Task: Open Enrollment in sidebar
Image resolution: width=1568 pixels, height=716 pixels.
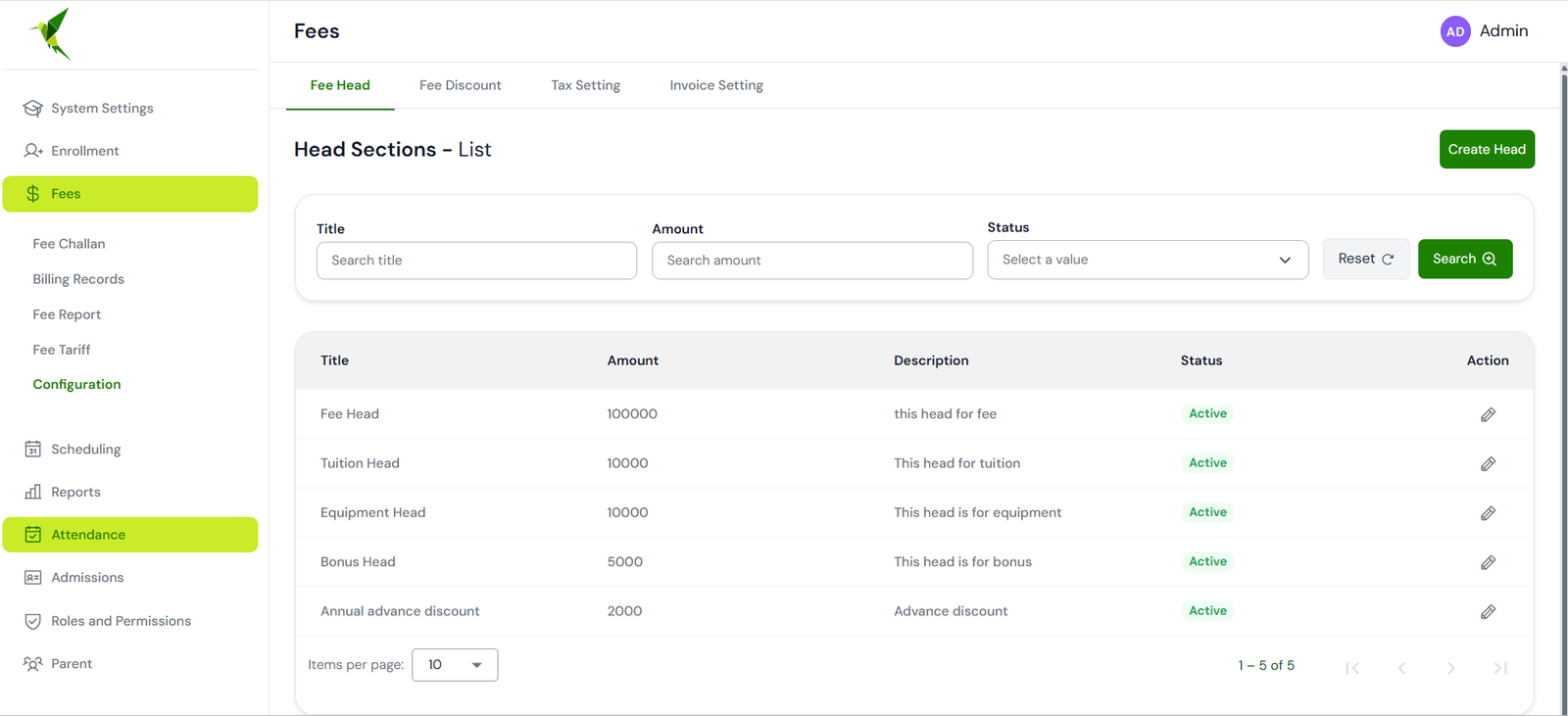Action: 130,151
